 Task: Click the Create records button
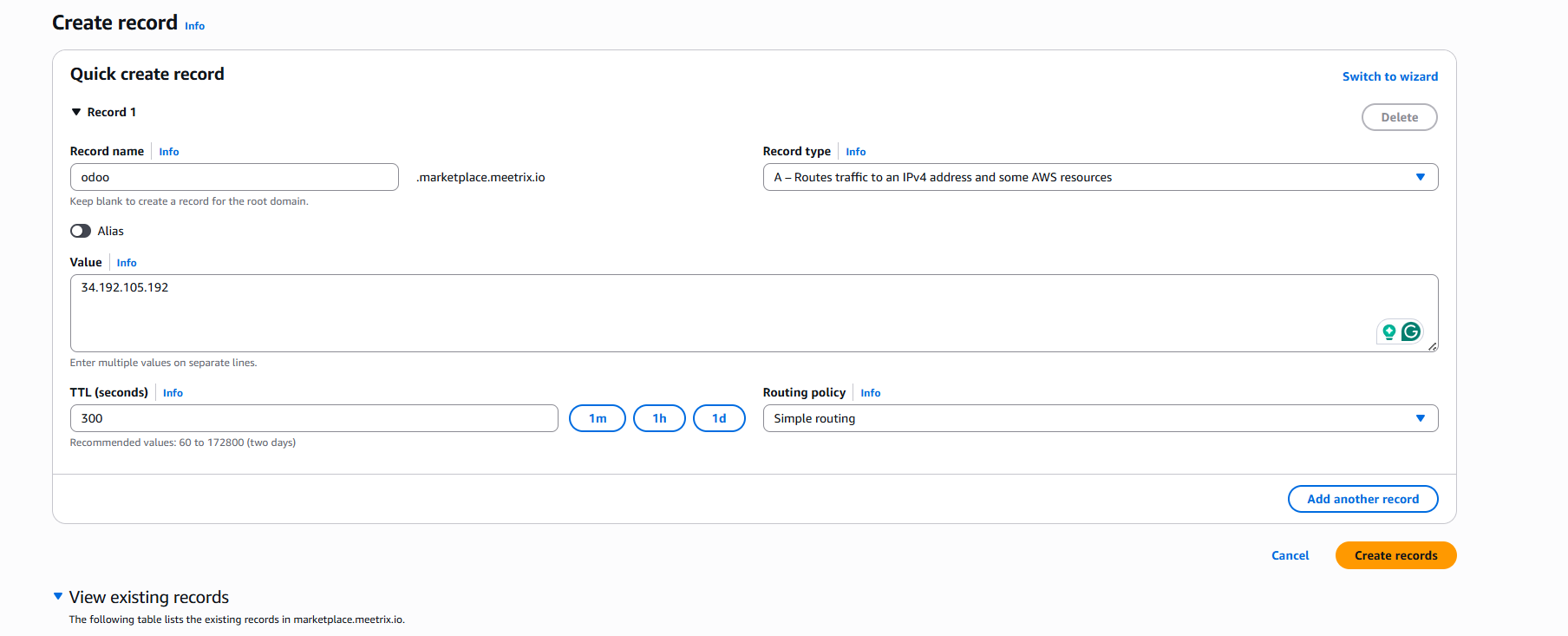pyautogui.click(x=1395, y=555)
